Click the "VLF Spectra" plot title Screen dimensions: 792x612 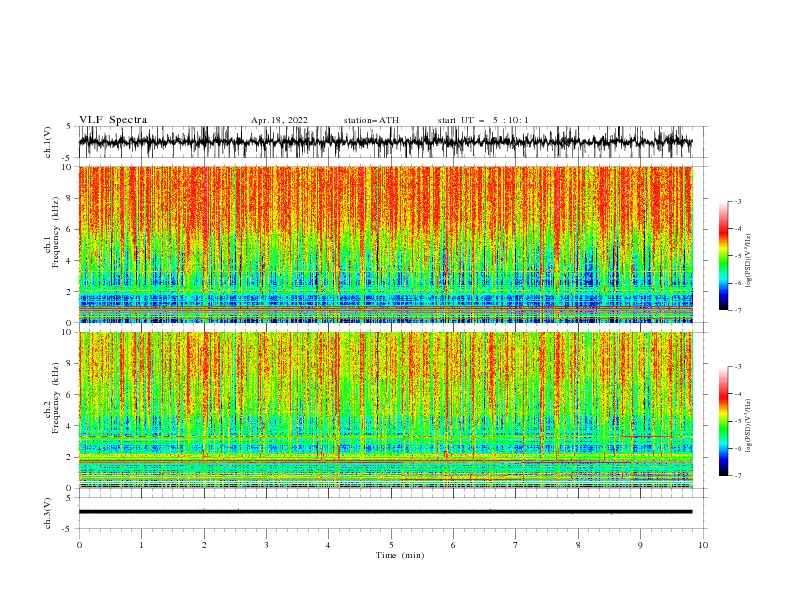pos(113,120)
